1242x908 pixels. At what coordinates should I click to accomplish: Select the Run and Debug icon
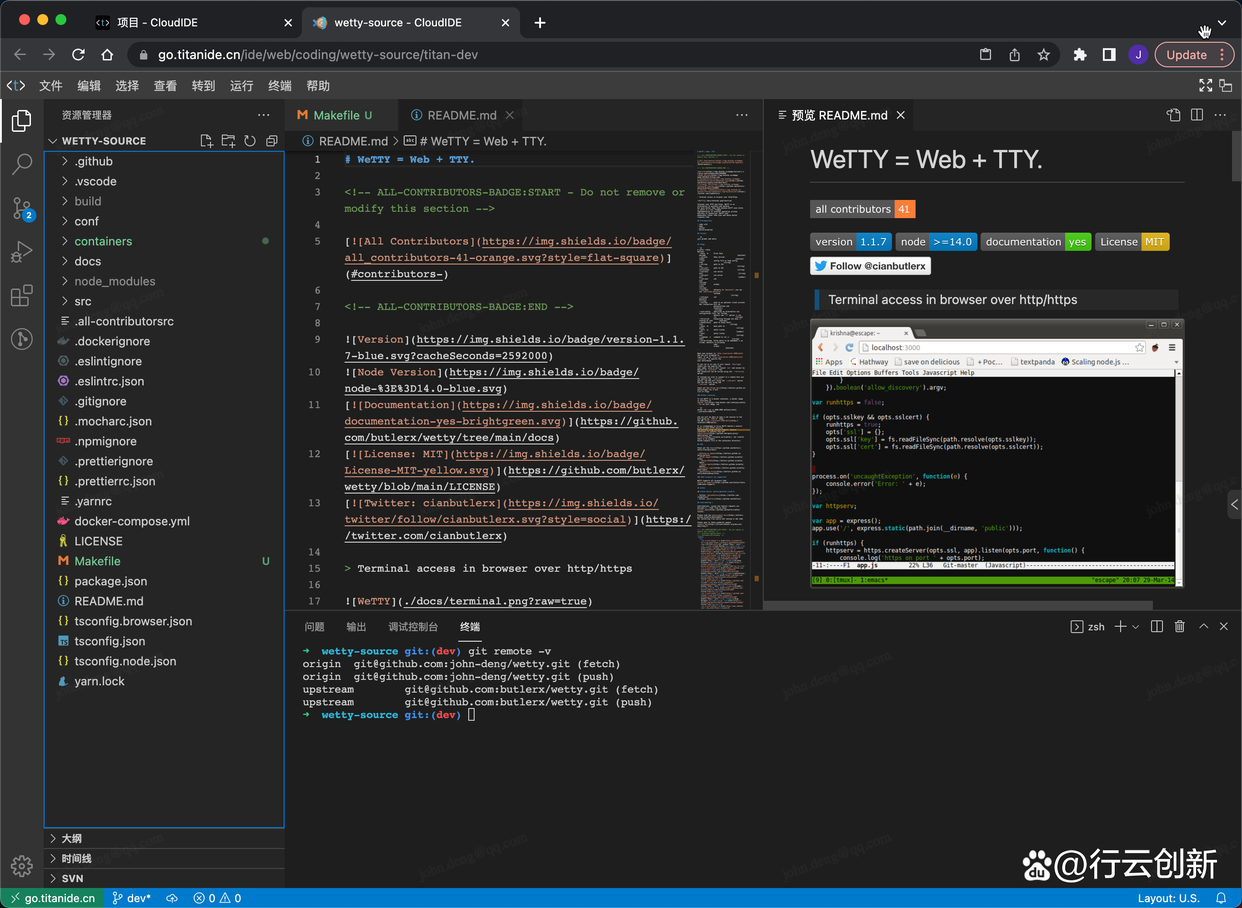[x=22, y=252]
